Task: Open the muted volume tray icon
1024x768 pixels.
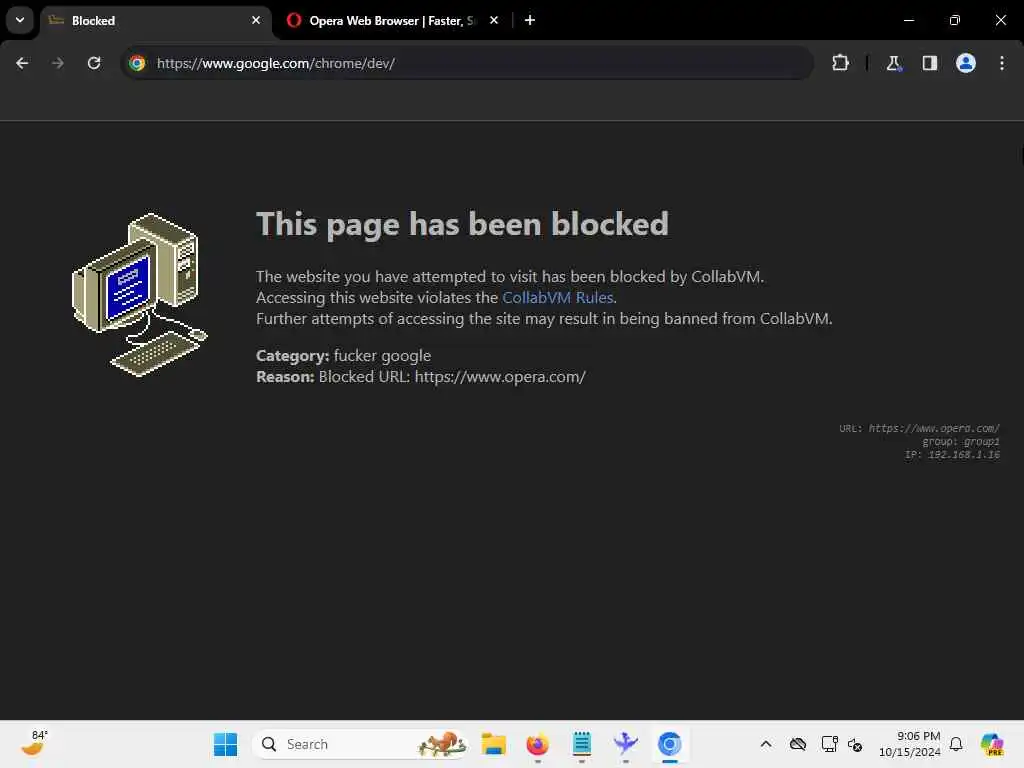Action: 855,744
